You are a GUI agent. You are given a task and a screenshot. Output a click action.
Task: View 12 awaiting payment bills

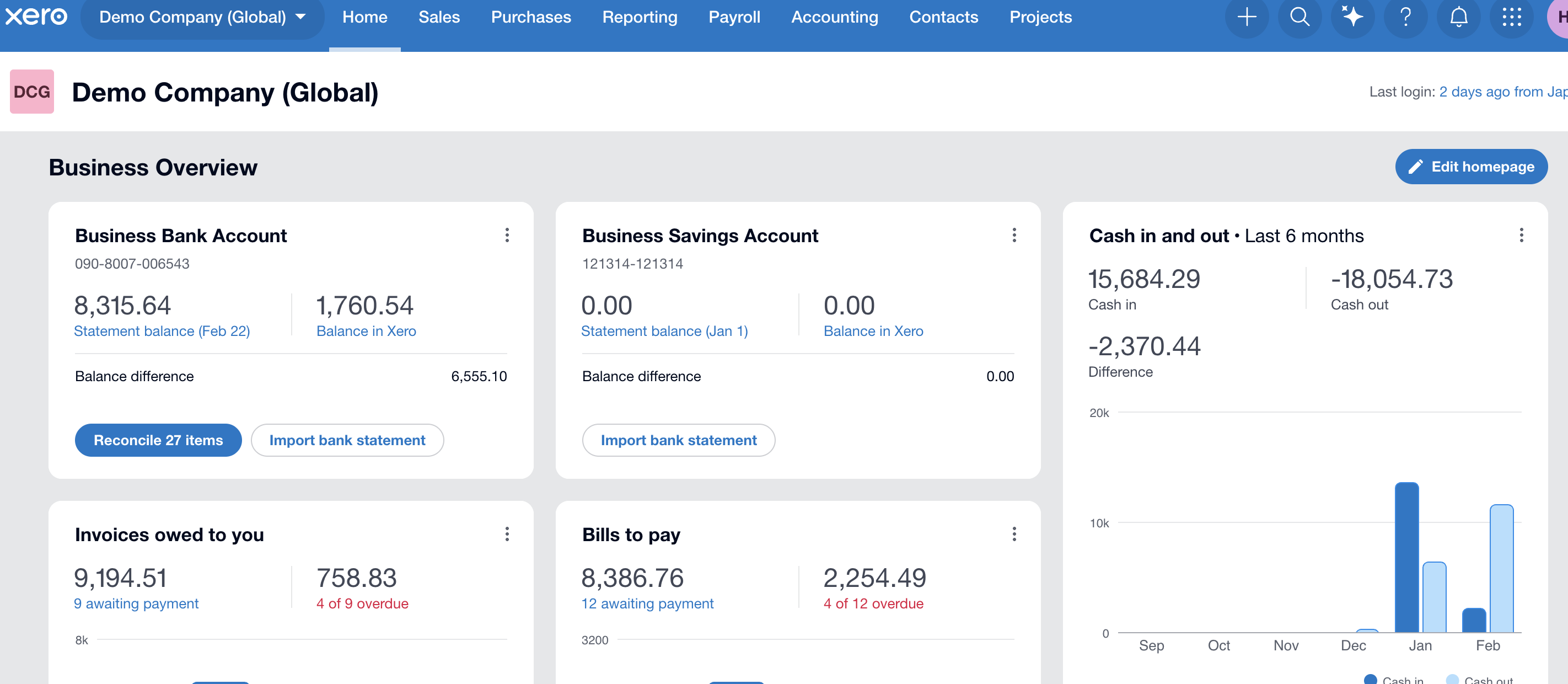coord(647,603)
